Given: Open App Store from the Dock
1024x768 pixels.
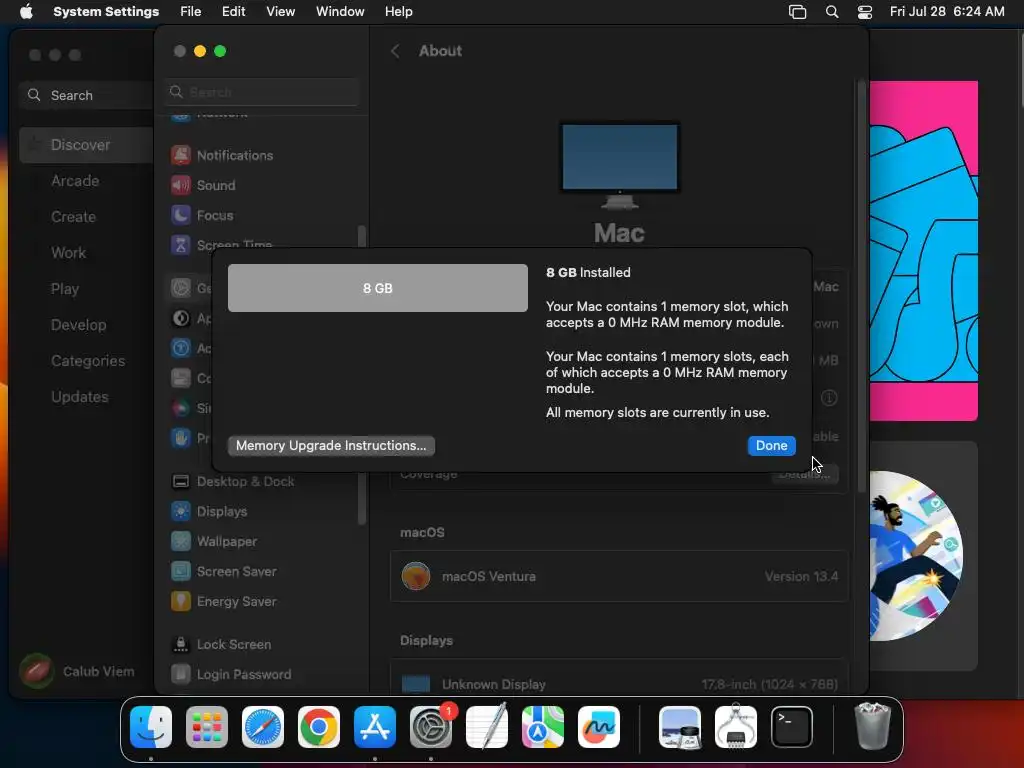Looking at the screenshot, I should 375,727.
